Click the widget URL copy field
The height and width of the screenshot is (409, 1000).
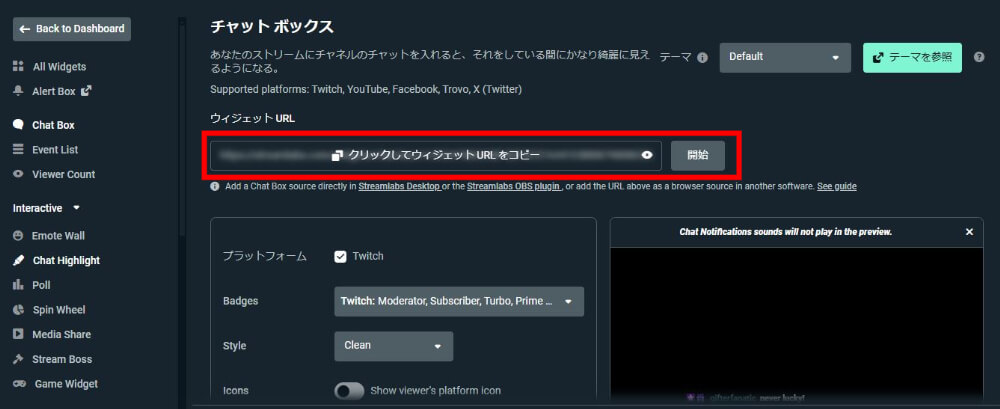click(436, 156)
